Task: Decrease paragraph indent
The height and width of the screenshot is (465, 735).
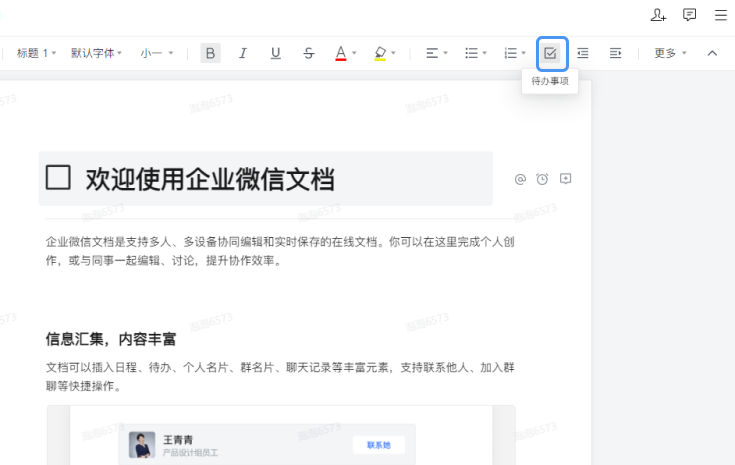Action: pos(583,53)
